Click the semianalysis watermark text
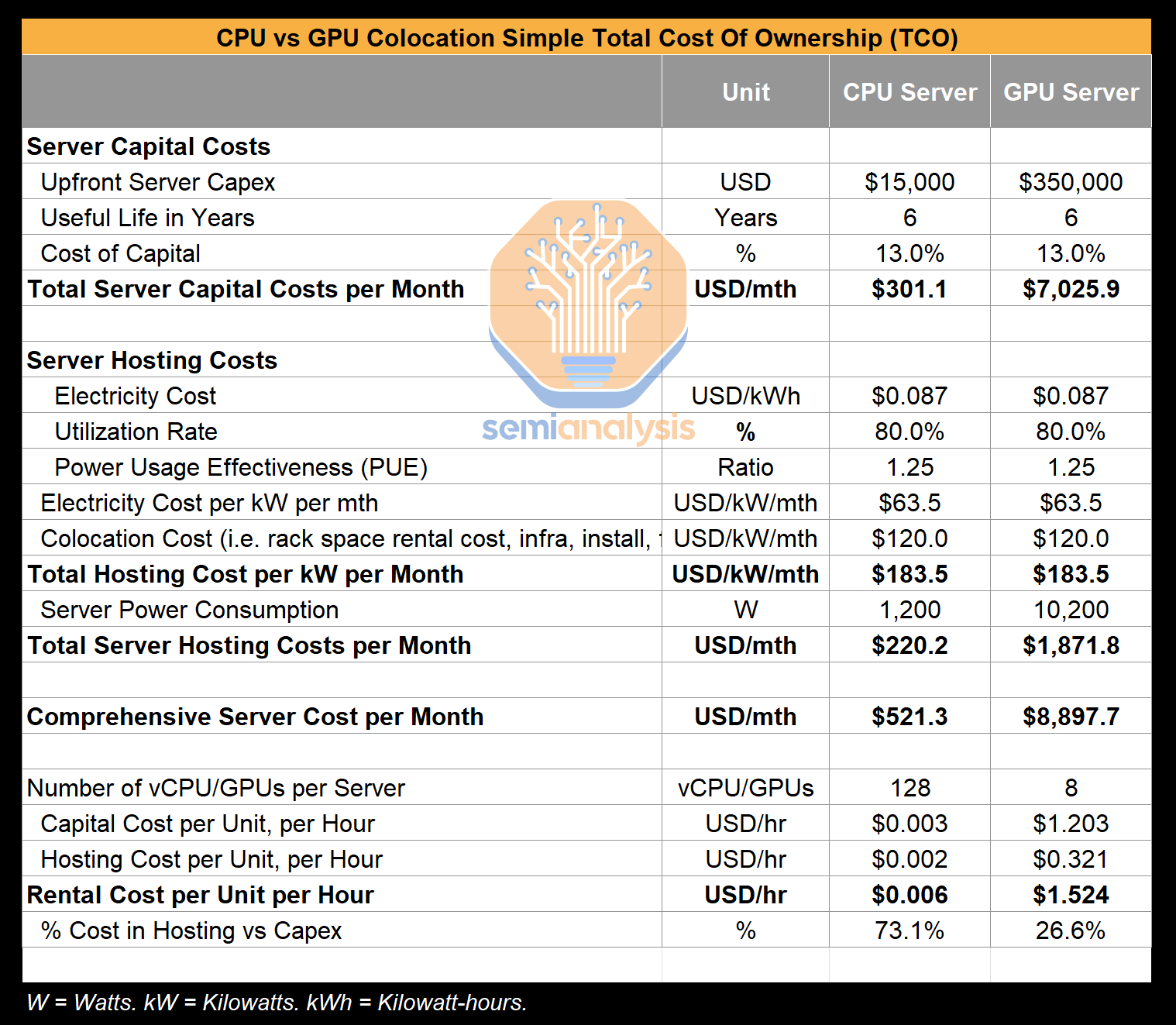The height and width of the screenshot is (1025, 1176). tap(589, 428)
